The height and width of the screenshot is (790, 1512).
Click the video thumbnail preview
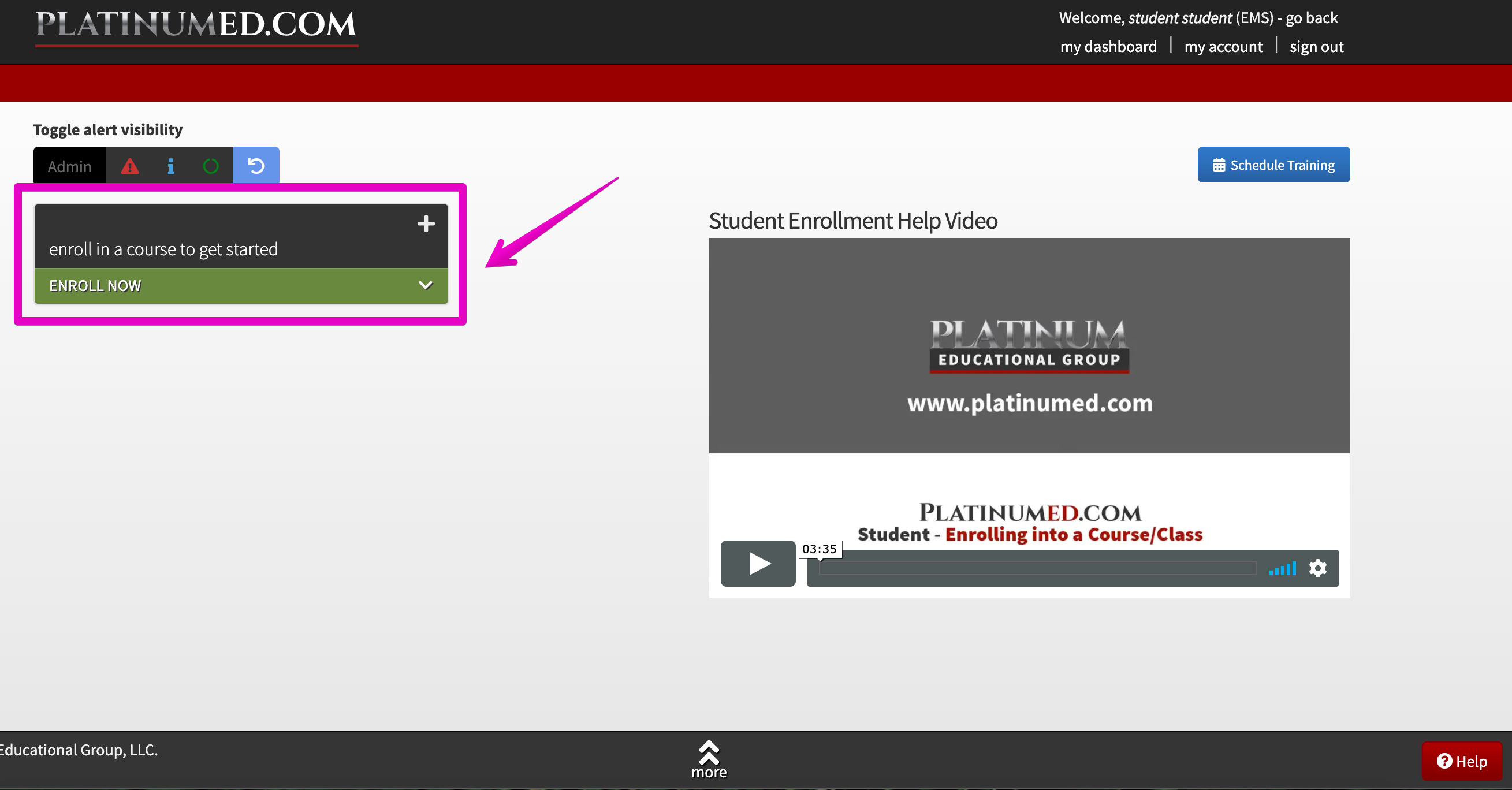[x=1029, y=418]
